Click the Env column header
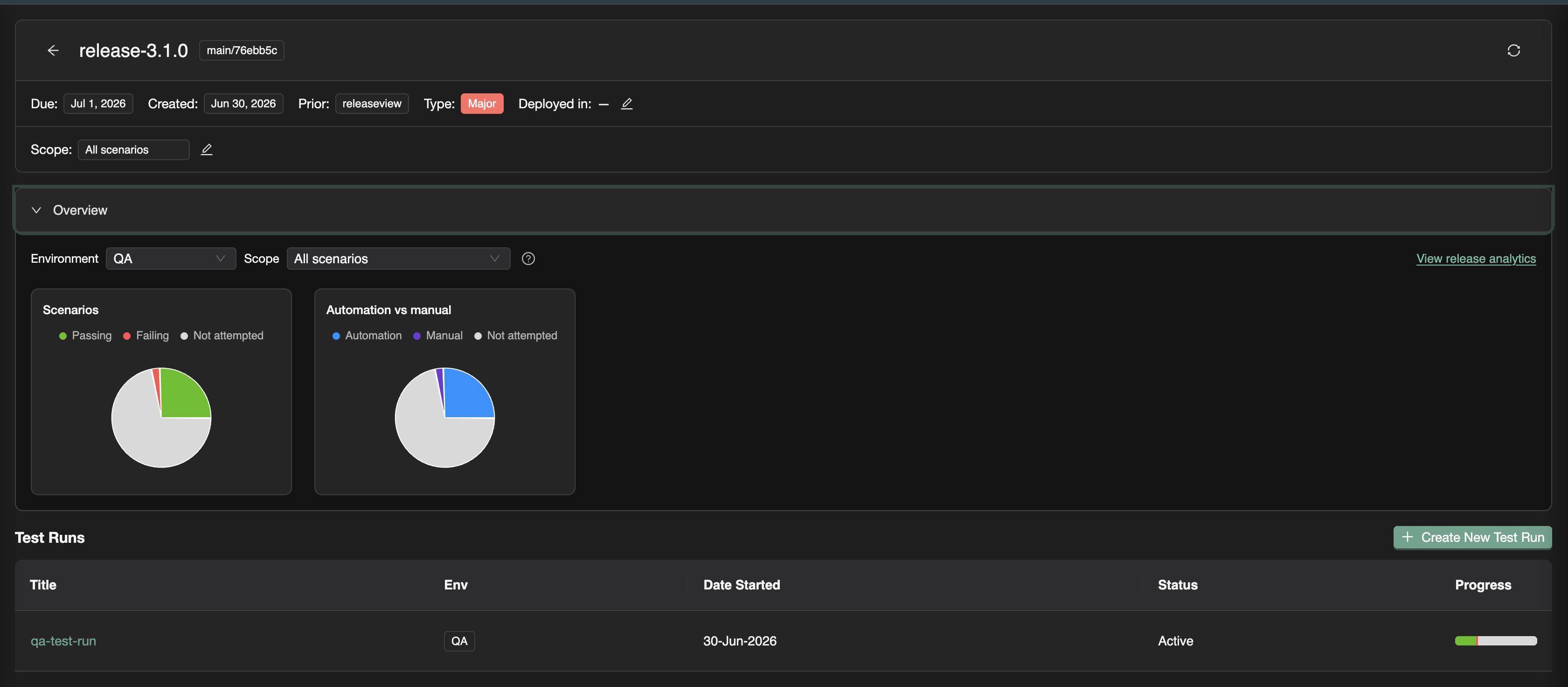1568x687 pixels. tap(455, 585)
